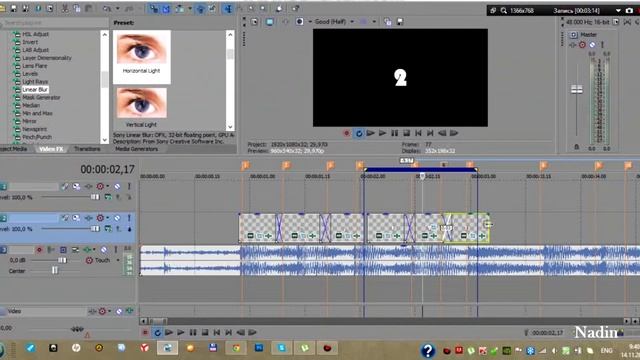This screenshot has height=360, width=640.
Task: Open the preview overlays dropdown arrow
Action: [374, 22]
